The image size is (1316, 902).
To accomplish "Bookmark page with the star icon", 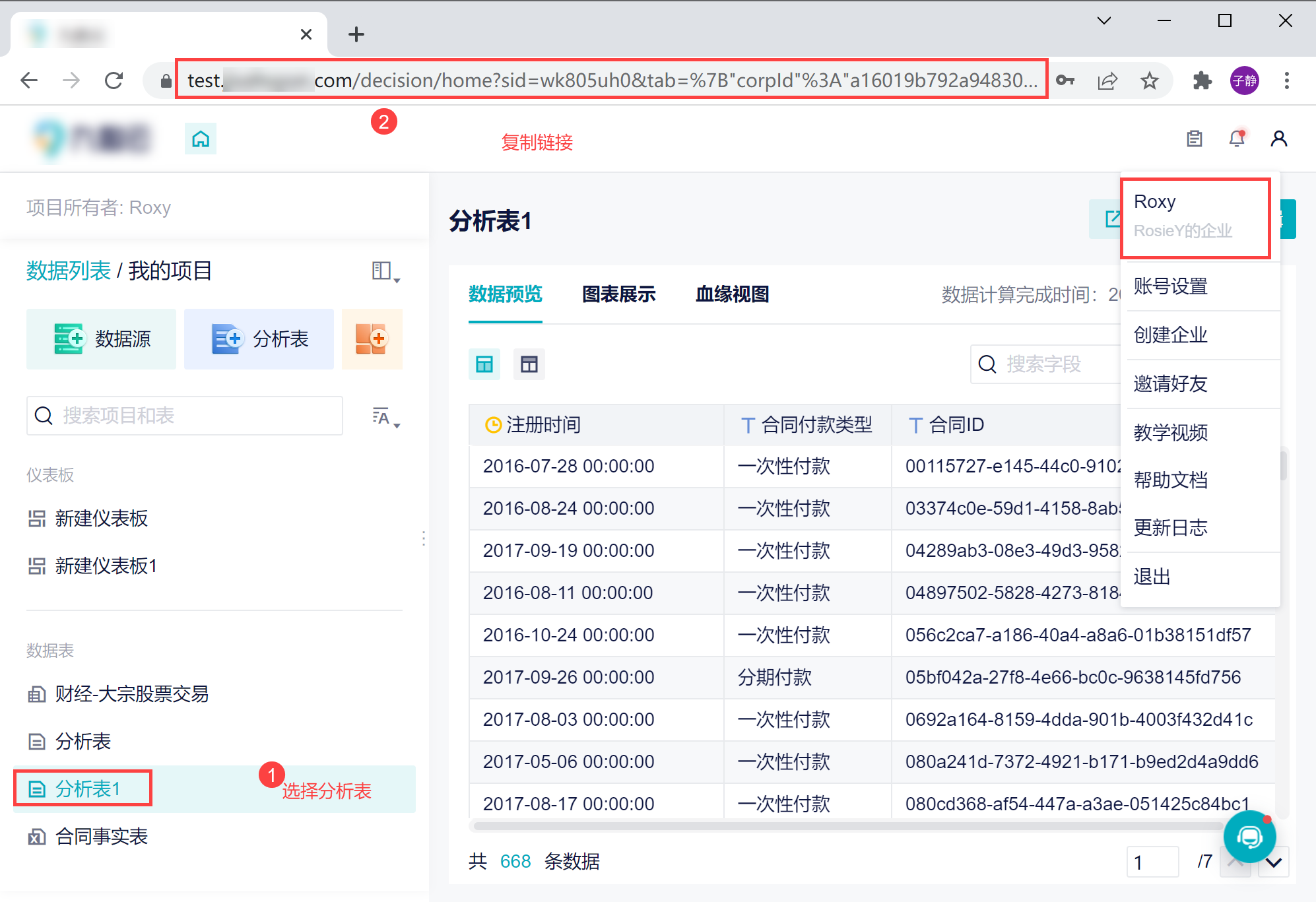I will (x=1150, y=81).
